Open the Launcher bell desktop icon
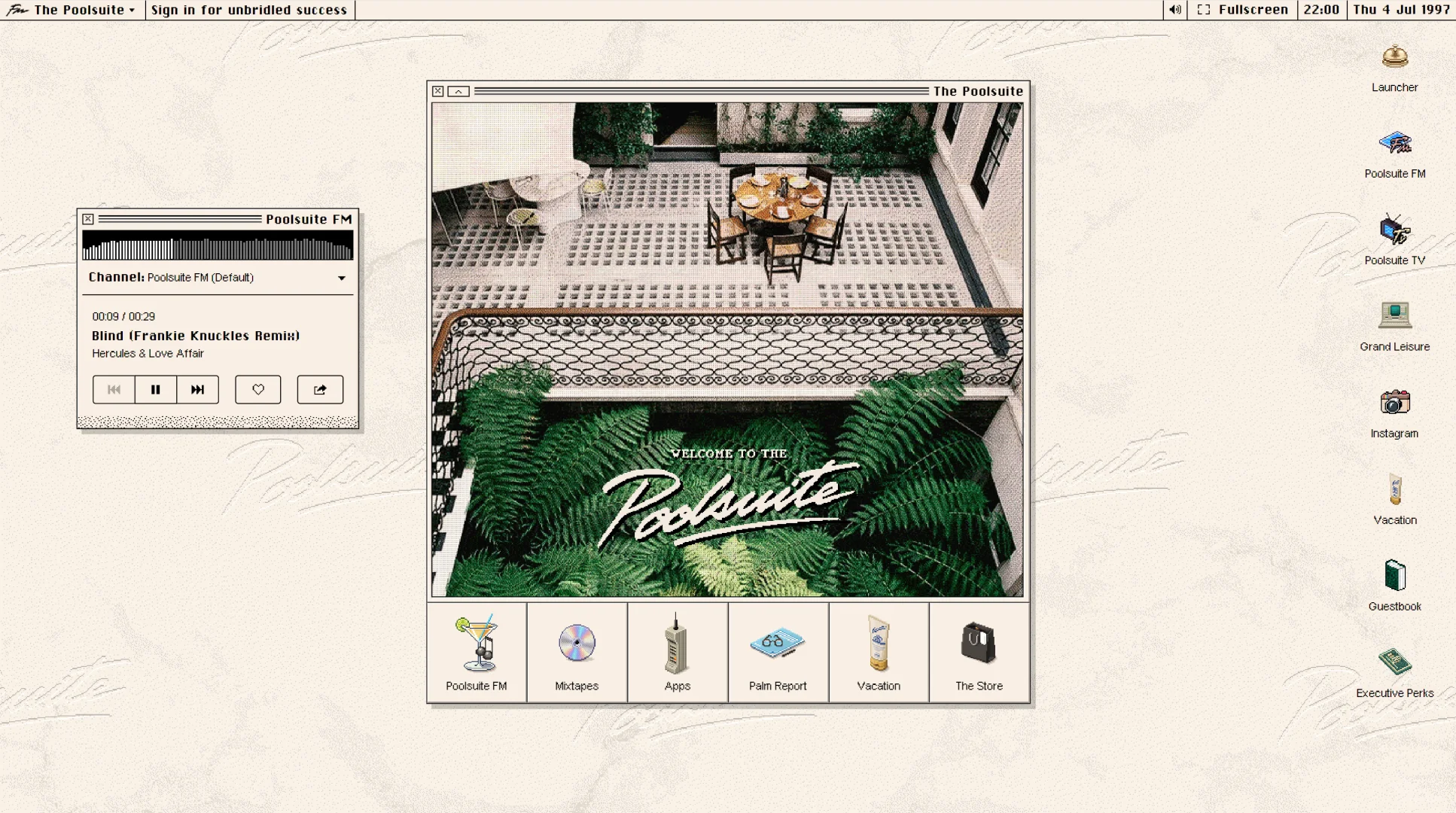The height and width of the screenshot is (813, 1456). pyautogui.click(x=1394, y=59)
